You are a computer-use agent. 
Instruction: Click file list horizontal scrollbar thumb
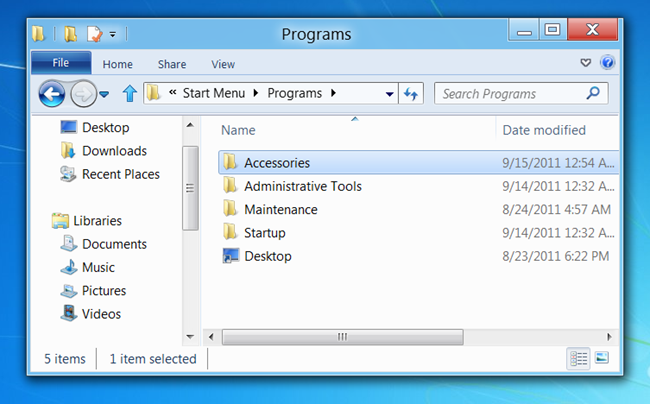coord(343,337)
